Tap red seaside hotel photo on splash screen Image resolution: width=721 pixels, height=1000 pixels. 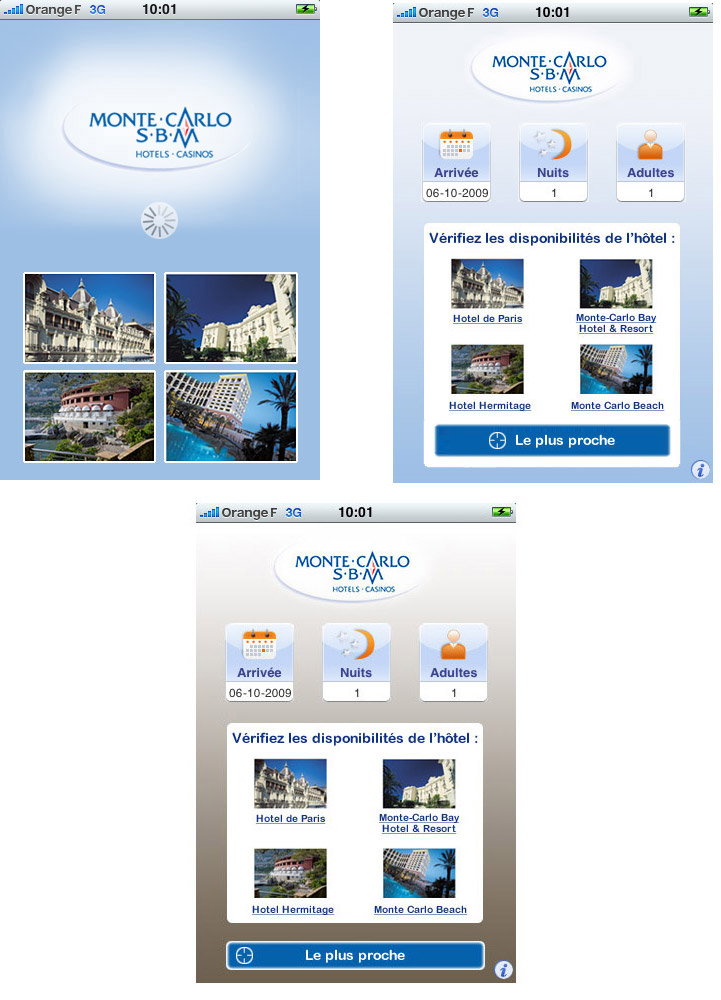(89, 416)
